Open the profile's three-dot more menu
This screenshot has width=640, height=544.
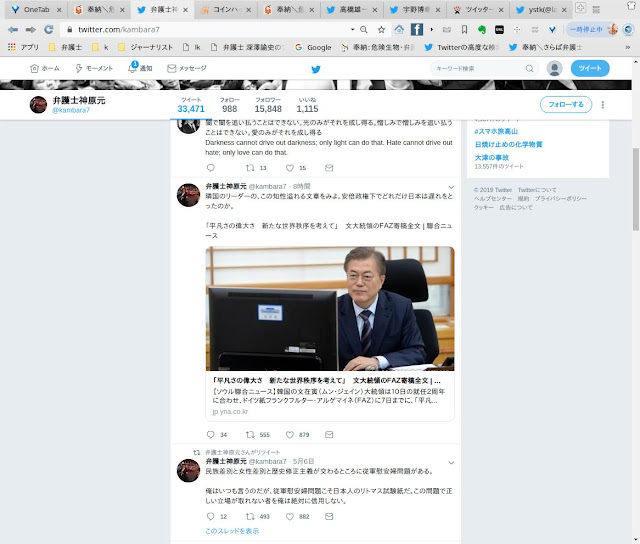point(603,105)
